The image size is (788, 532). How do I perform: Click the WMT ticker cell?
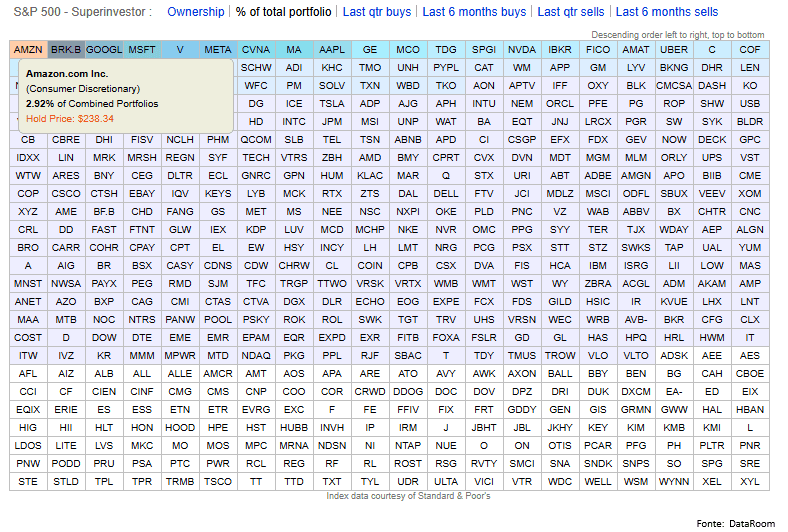coord(484,284)
